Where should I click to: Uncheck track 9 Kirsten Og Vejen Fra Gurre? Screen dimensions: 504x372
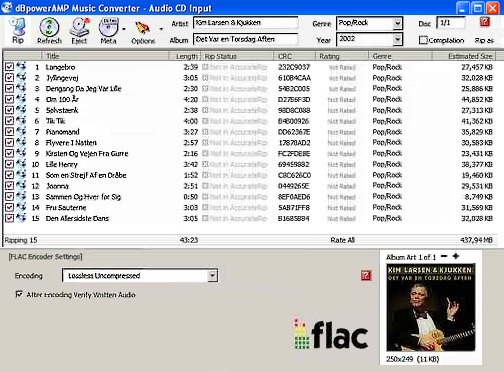click(x=9, y=153)
